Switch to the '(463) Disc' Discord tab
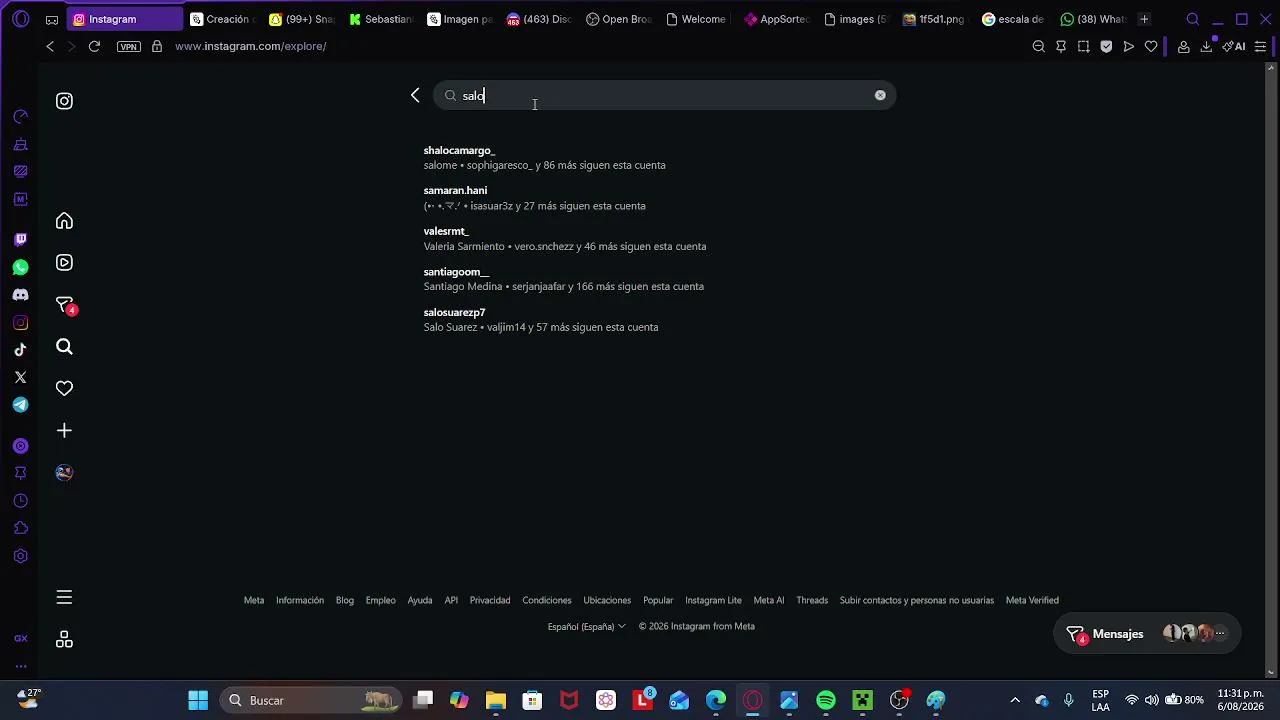This screenshot has width=1280, height=720. pos(539,19)
